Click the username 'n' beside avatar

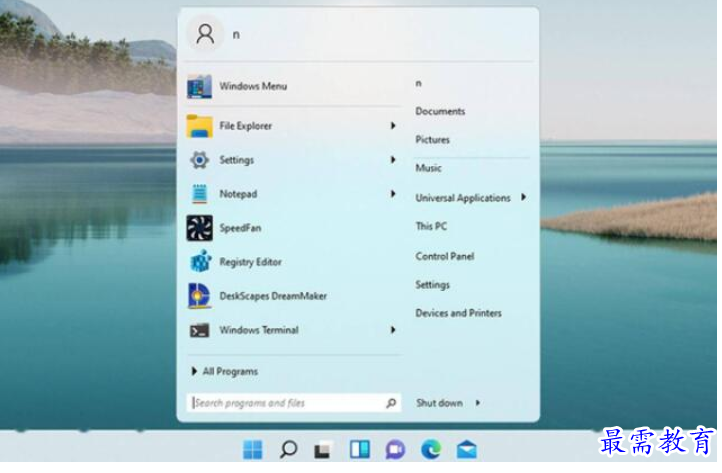pos(236,35)
